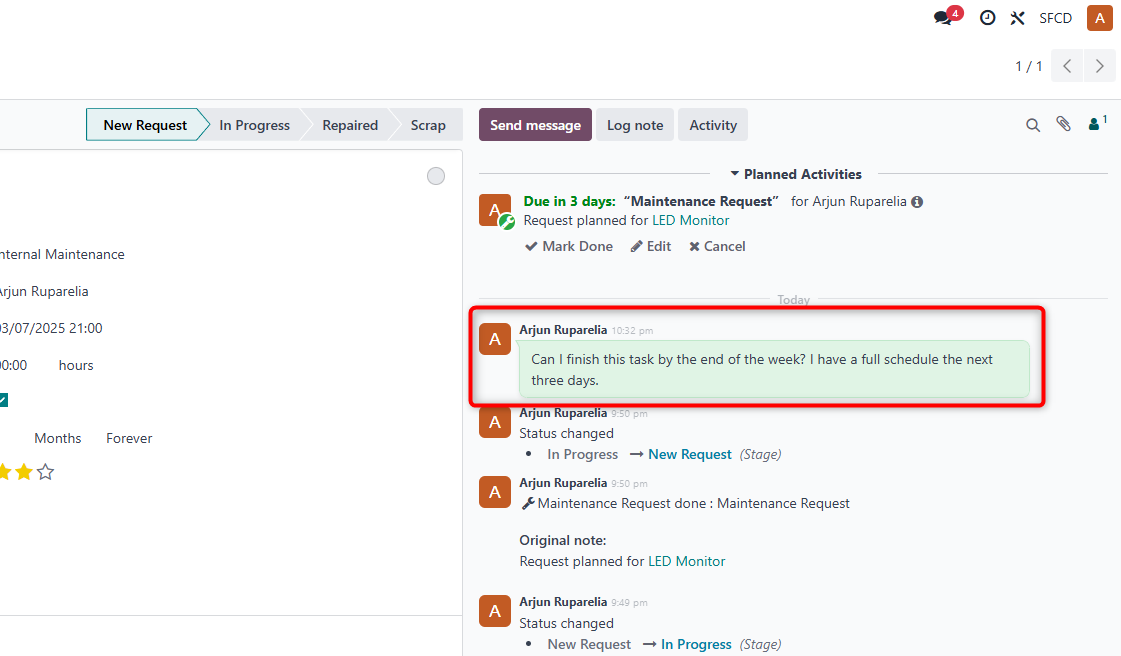The width and height of the screenshot is (1121, 656).
Task: Open next record with the right pager arrow
Action: pos(1099,65)
